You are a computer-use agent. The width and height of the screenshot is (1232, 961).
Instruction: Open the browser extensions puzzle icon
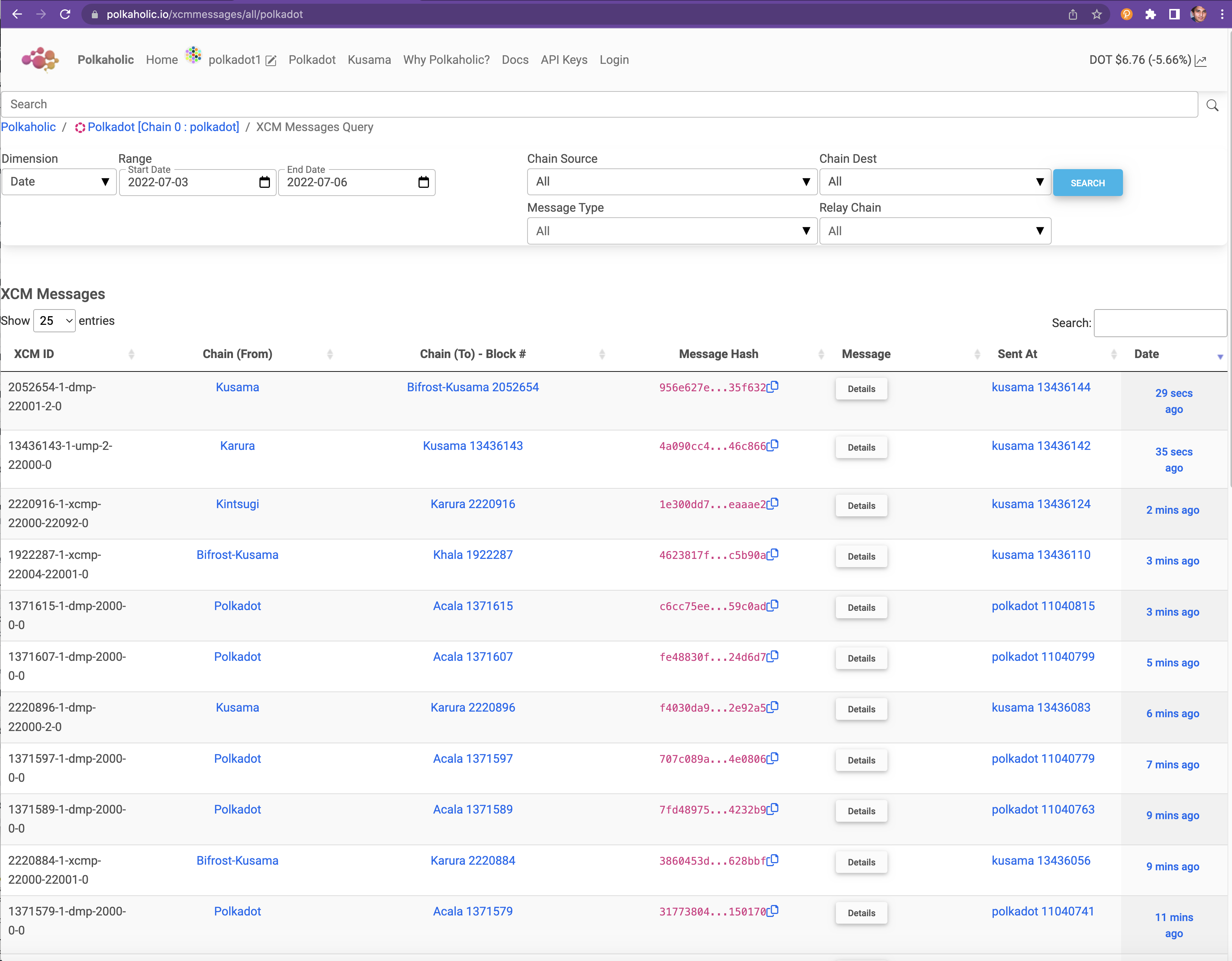[x=1150, y=14]
